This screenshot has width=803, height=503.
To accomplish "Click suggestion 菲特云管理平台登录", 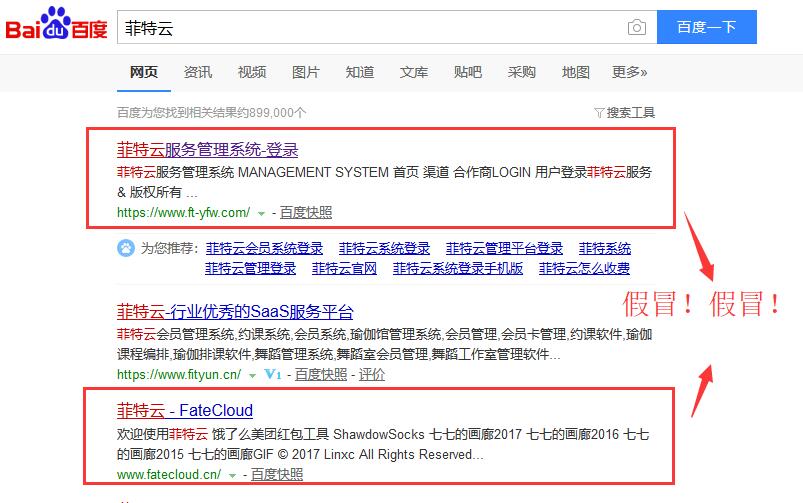I will 504,248.
